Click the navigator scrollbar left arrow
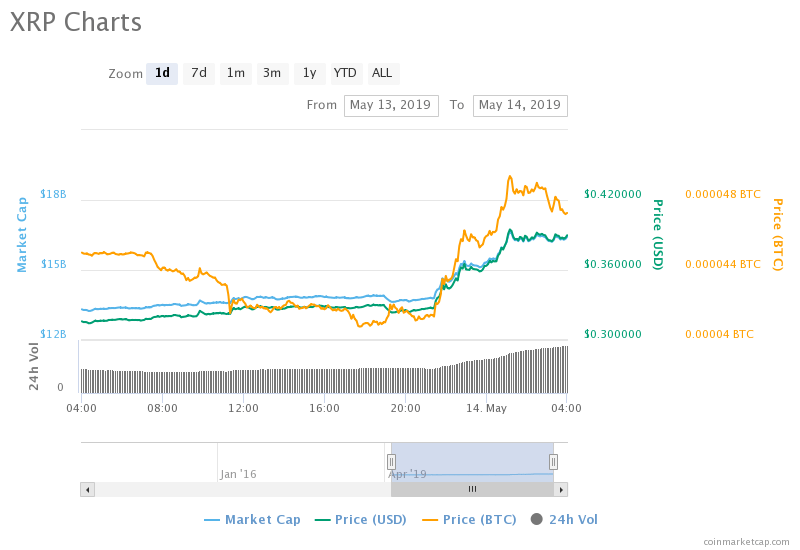The image size is (800, 550). 87,489
